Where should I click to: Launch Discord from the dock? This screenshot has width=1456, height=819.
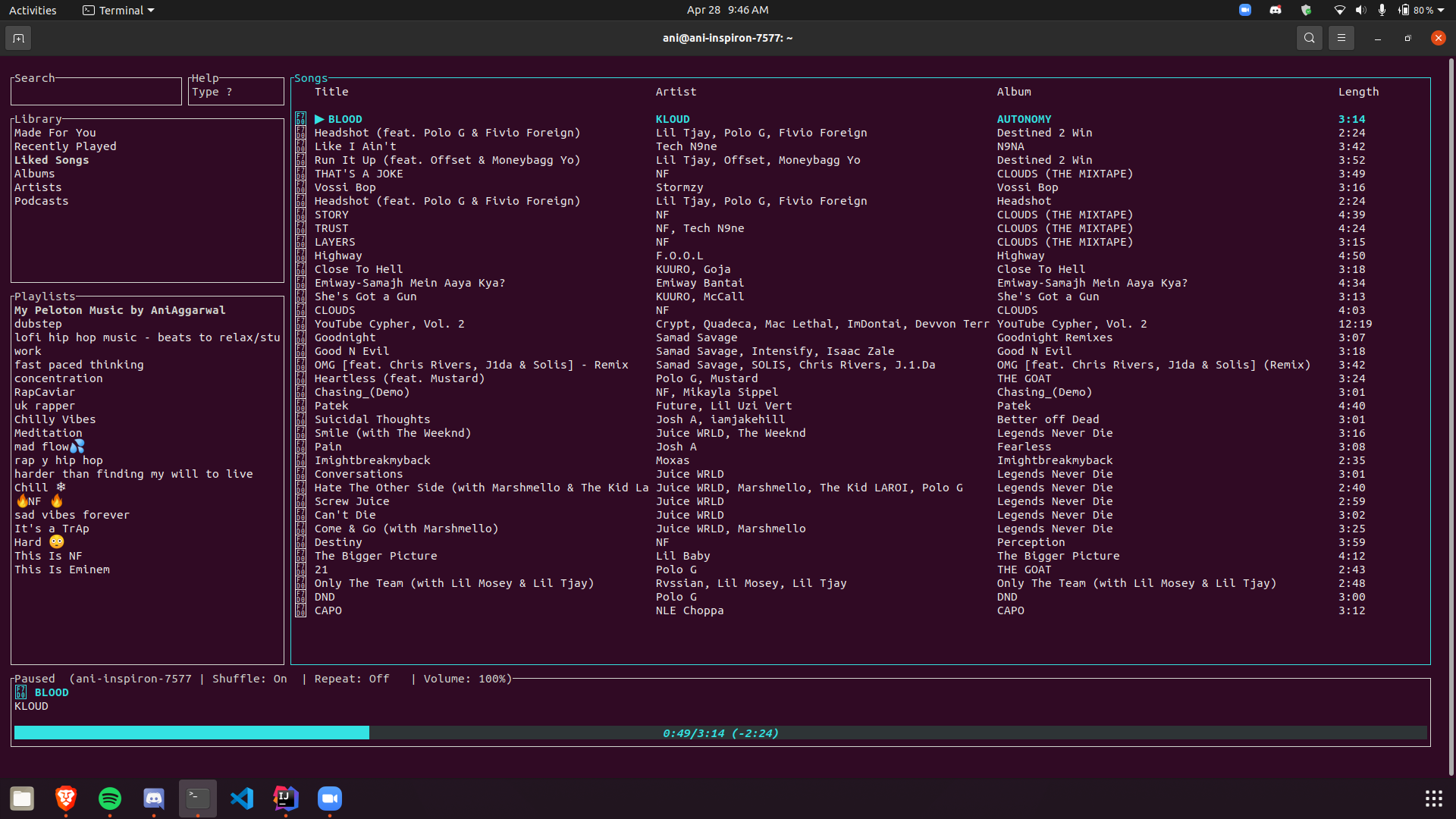154,798
